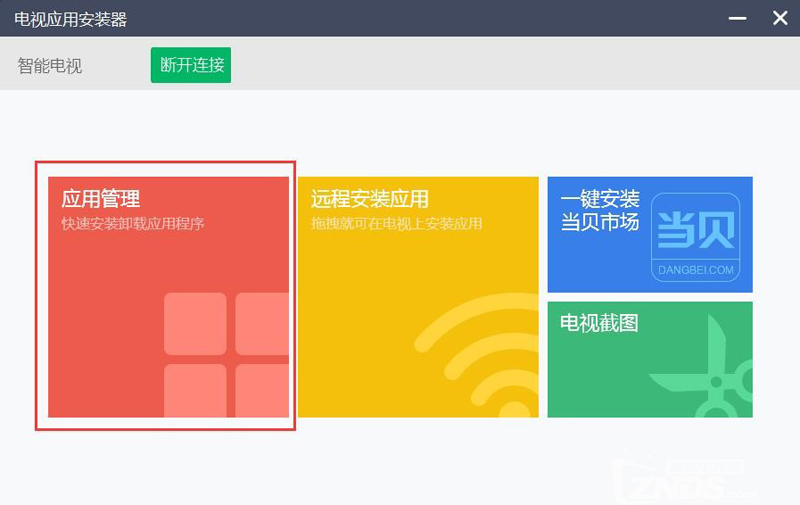The height and width of the screenshot is (505, 800).
Task: Close the 电视应用安装器 window
Action: pos(780,18)
